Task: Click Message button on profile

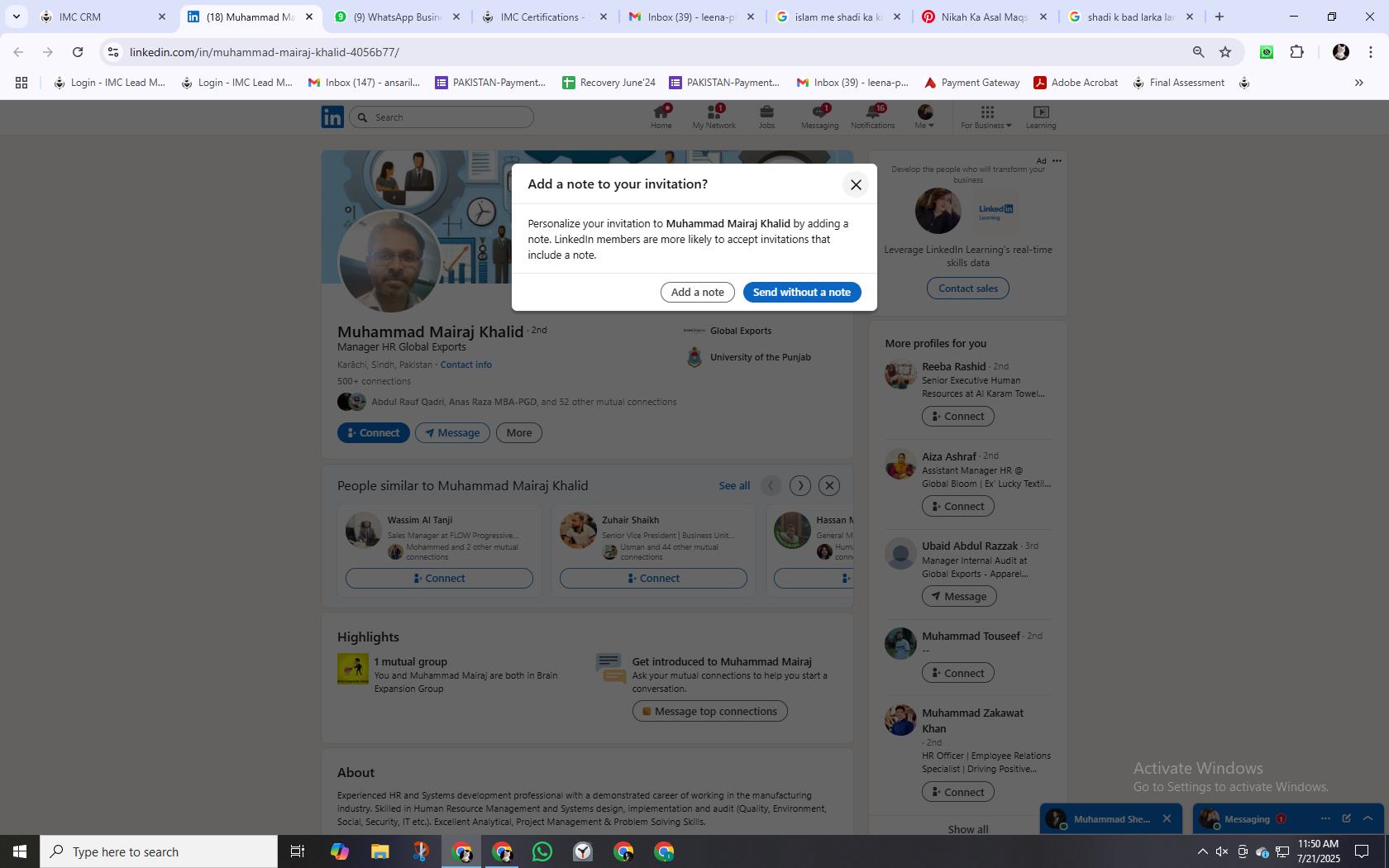Action: pyautogui.click(x=452, y=432)
